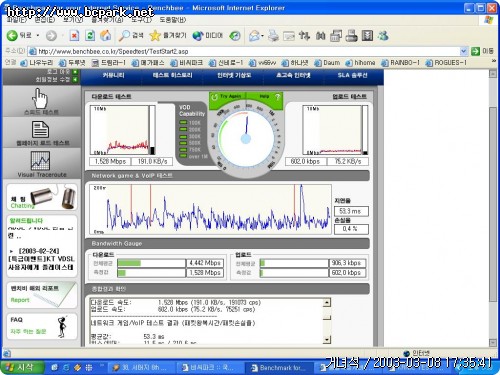The width and height of the screenshot is (500, 375).
Task: Expand the links bar overflow chevron
Action: [493, 61]
